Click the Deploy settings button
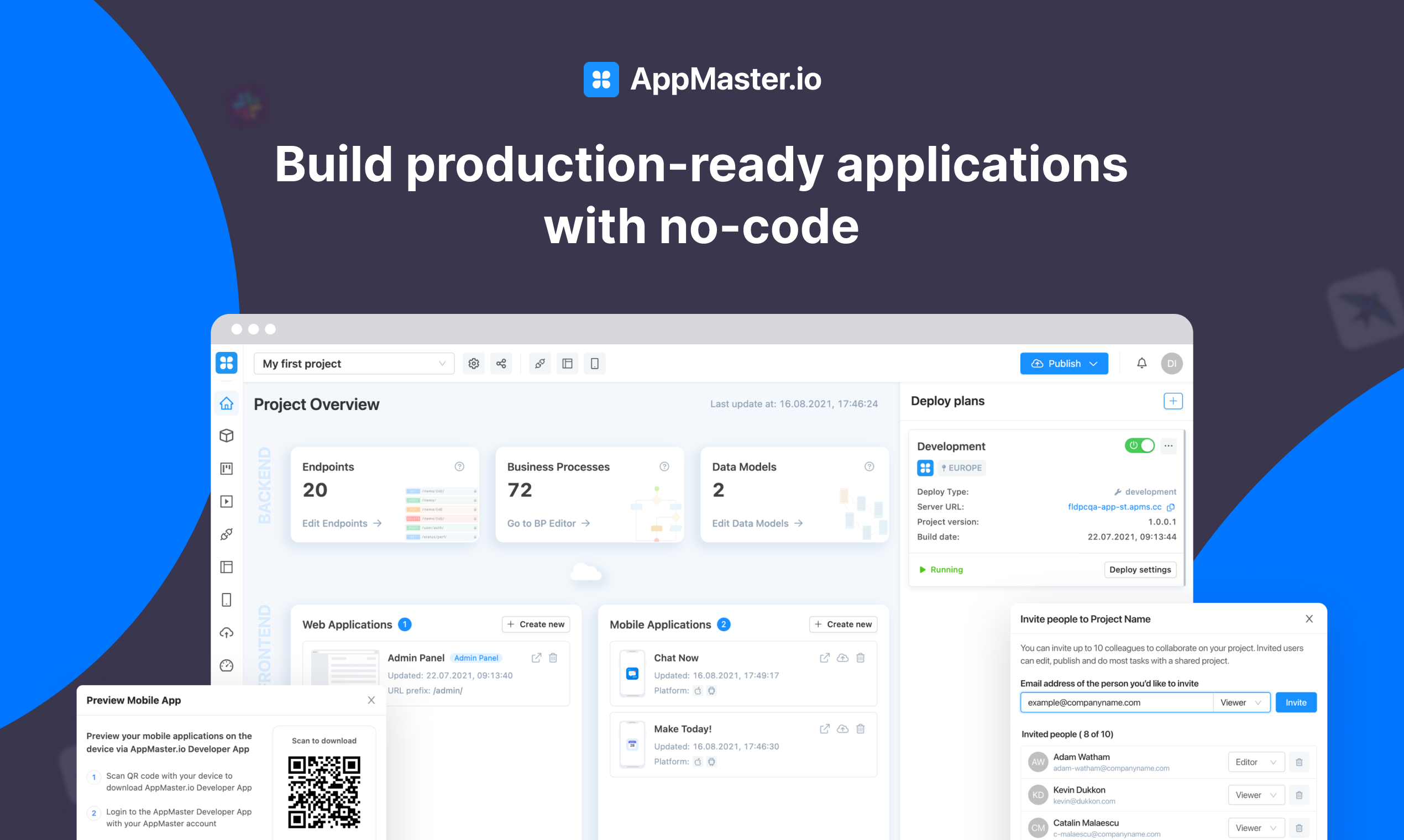Screen dimensions: 1404x840 click(x=1140, y=569)
